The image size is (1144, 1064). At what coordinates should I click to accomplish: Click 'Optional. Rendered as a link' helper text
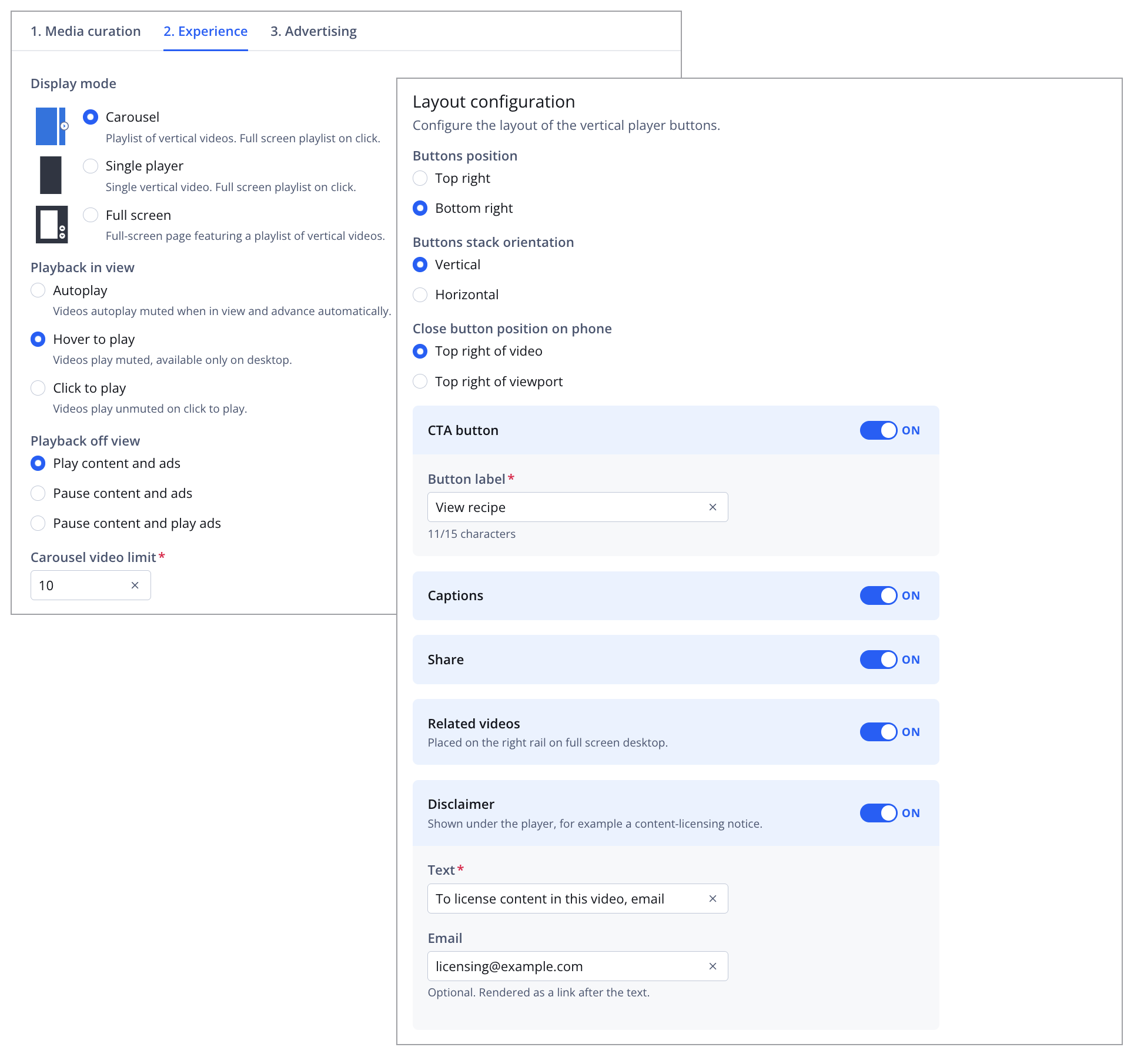538,992
